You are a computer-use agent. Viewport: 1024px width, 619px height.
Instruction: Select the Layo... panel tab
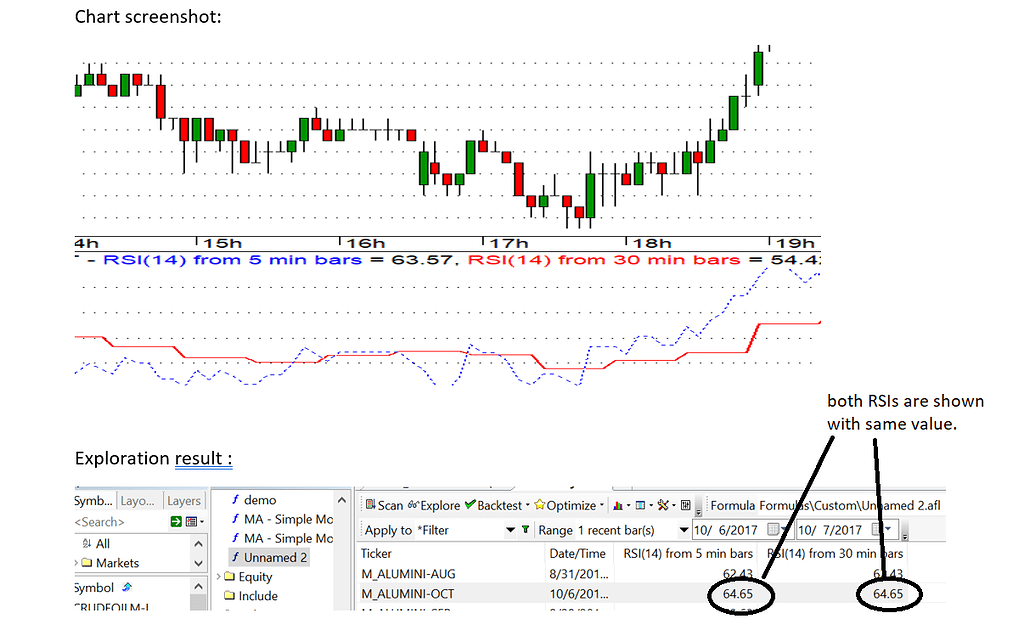pyautogui.click(x=139, y=501)
